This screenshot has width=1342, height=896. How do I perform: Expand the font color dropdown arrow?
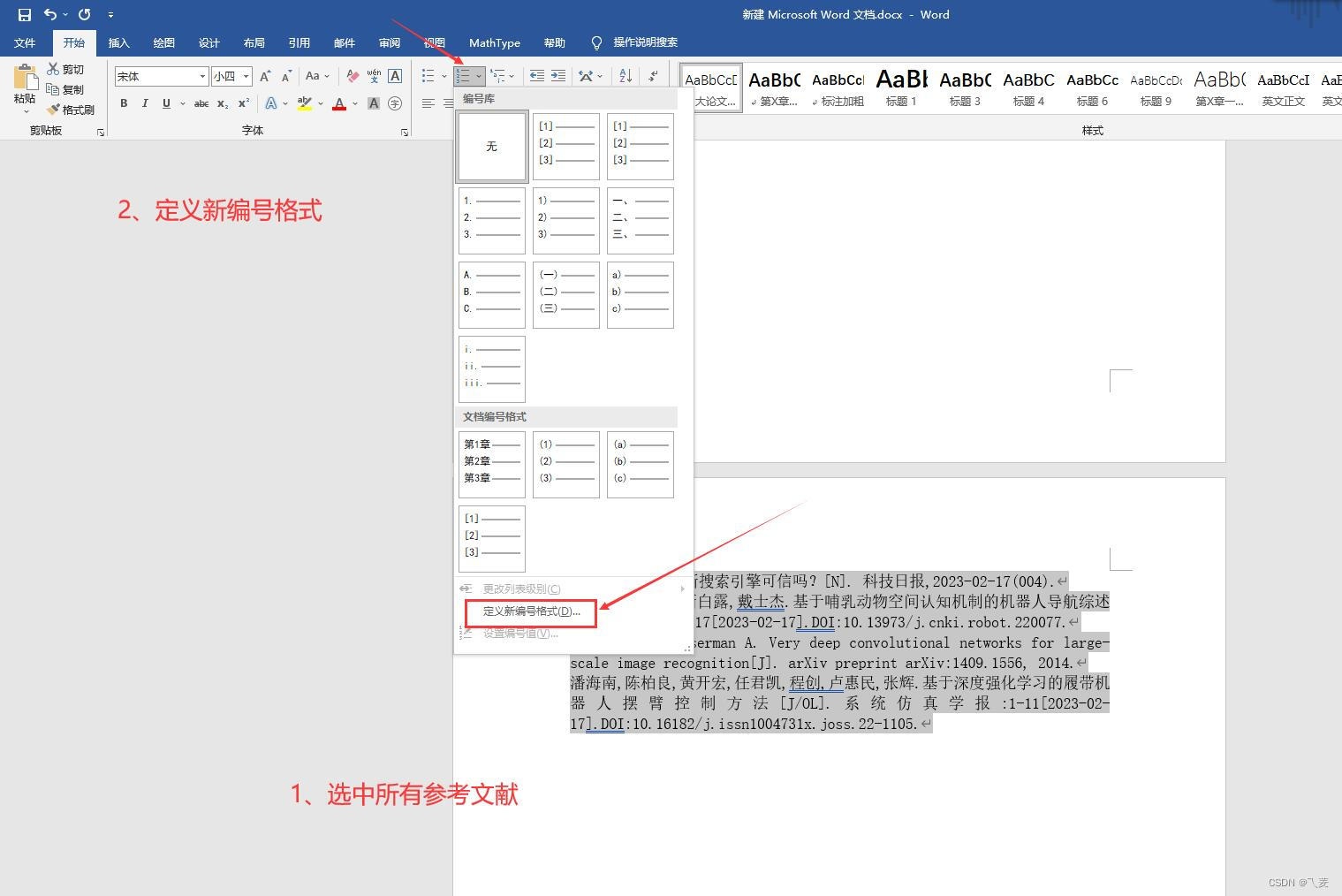[354, 103]
